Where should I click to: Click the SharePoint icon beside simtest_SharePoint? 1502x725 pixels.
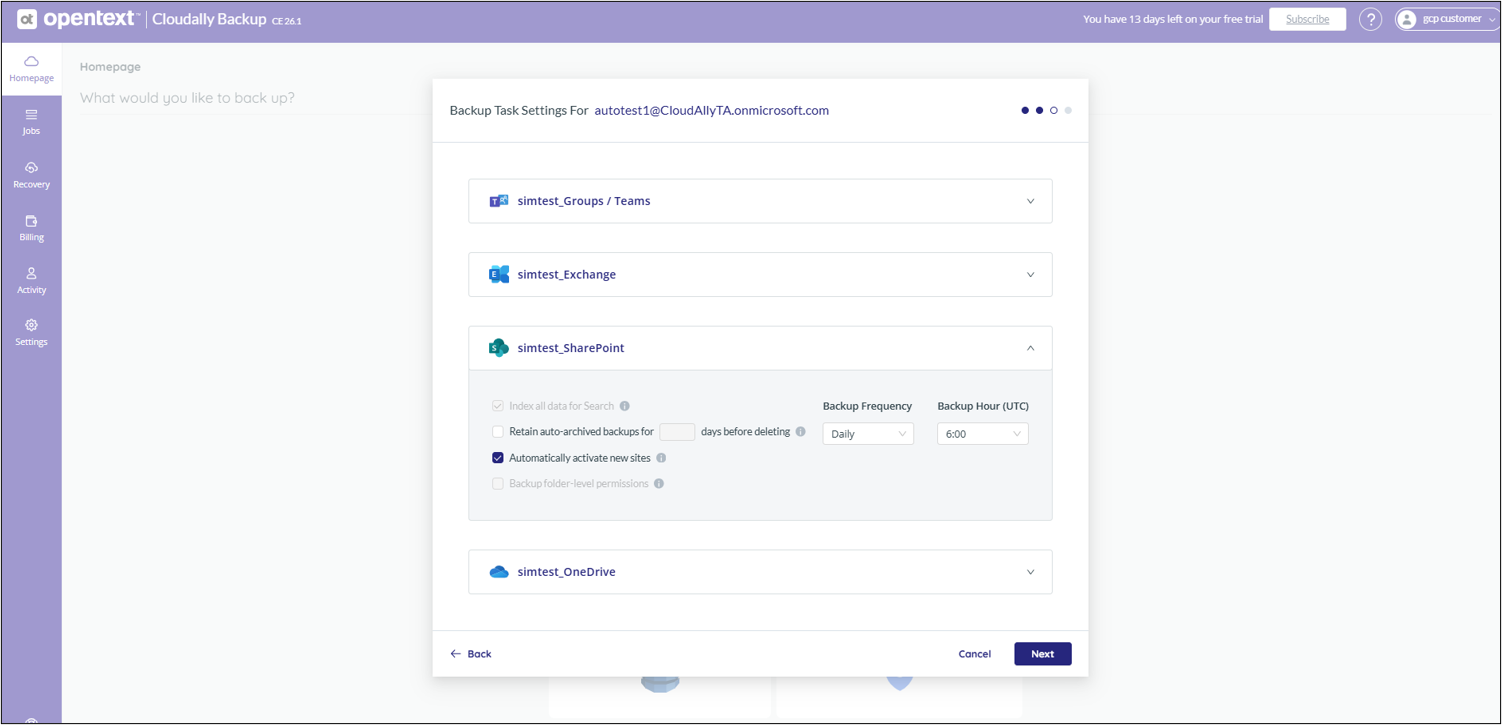pos(498,348)
